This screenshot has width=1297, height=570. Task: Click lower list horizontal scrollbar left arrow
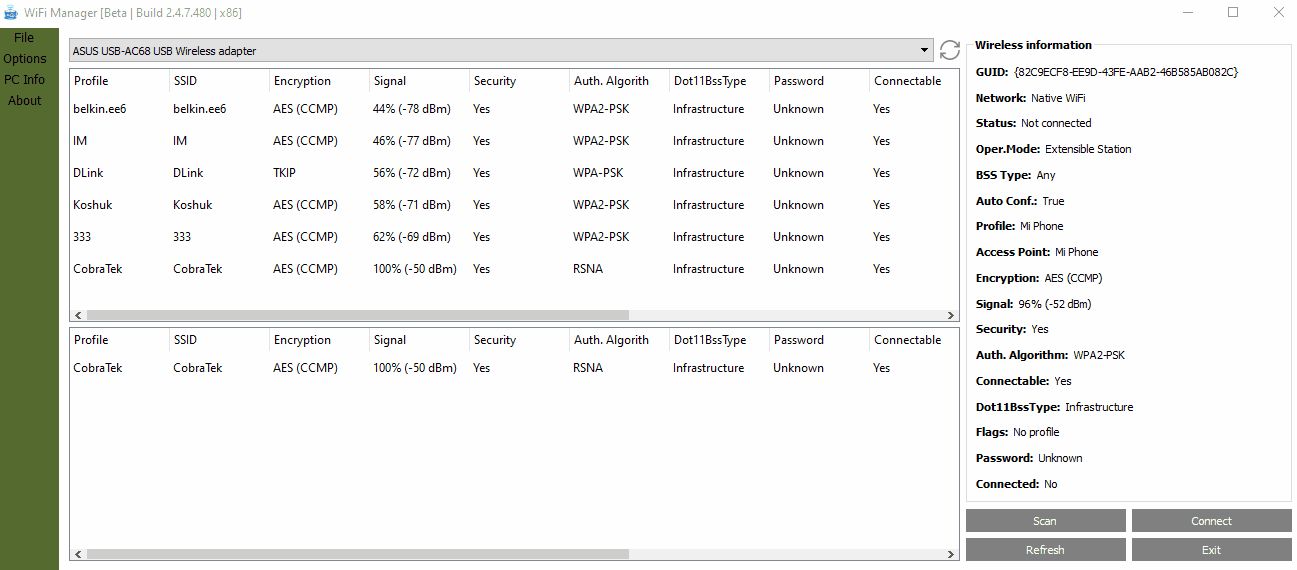tap(76, 554)
